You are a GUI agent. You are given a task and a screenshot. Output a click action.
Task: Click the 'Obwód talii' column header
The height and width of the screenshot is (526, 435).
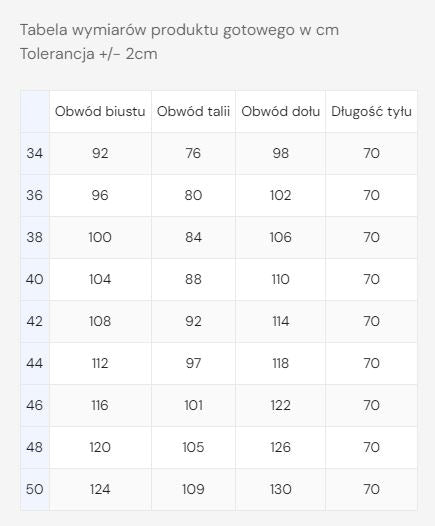click(x=193, y=111)
